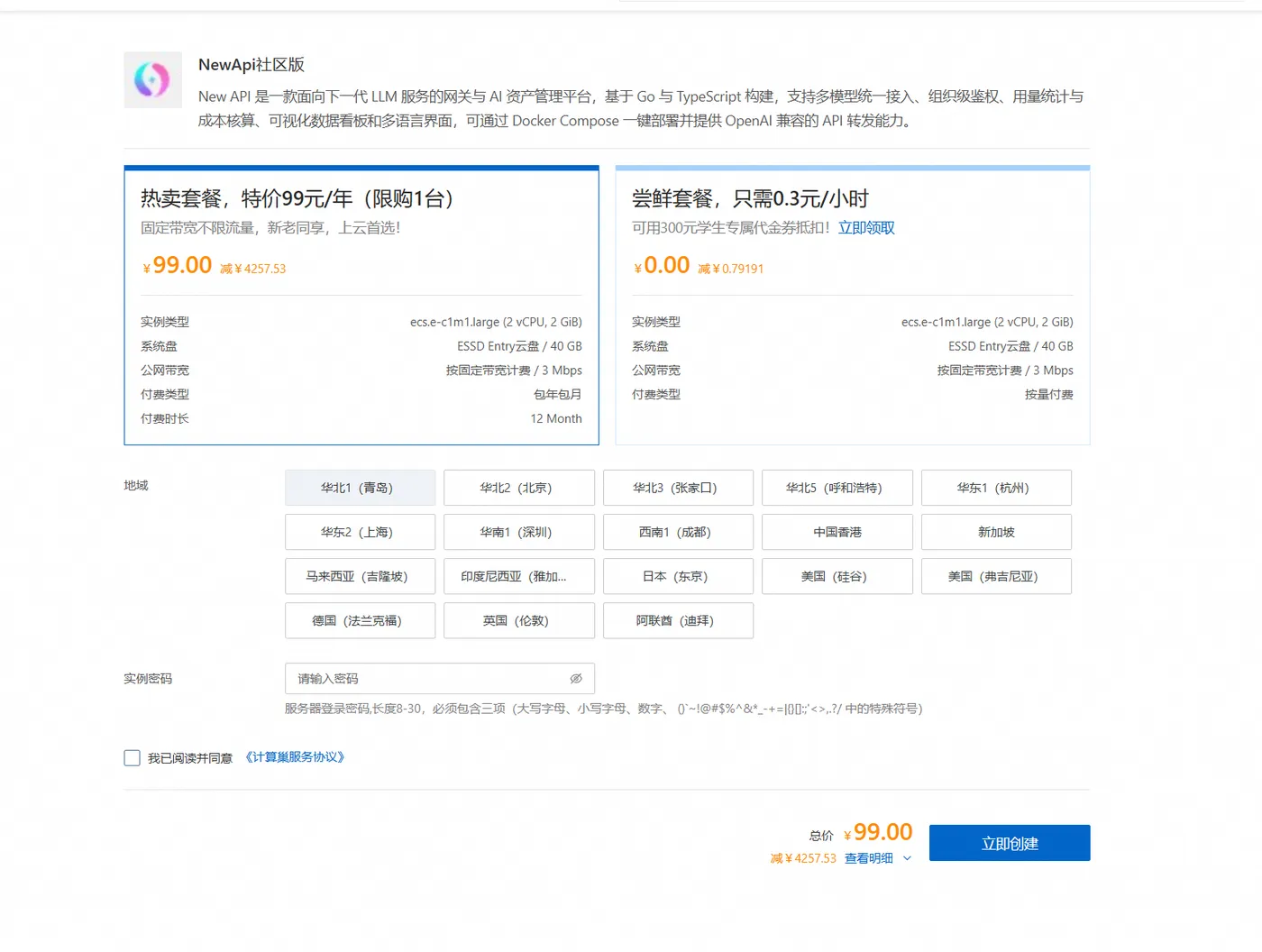Select the 热卖套餐 99元/年 plan card

coord(361,305)
